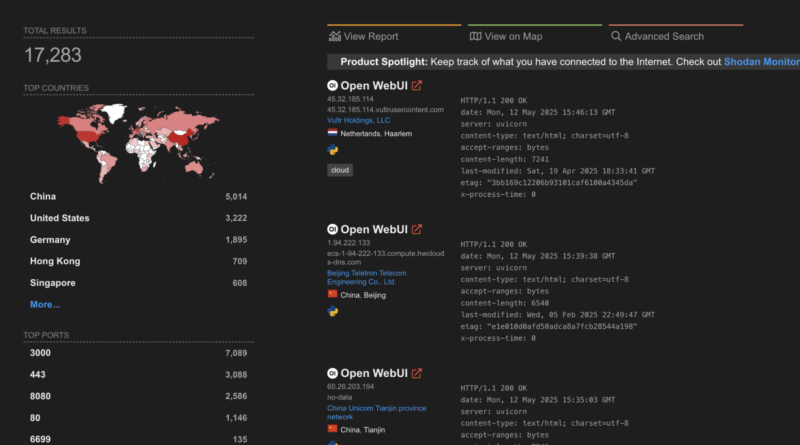Click the Vultr Holdings, LLC link
The height and width of the screenshot is (445, 800).
tap(359, 120)
